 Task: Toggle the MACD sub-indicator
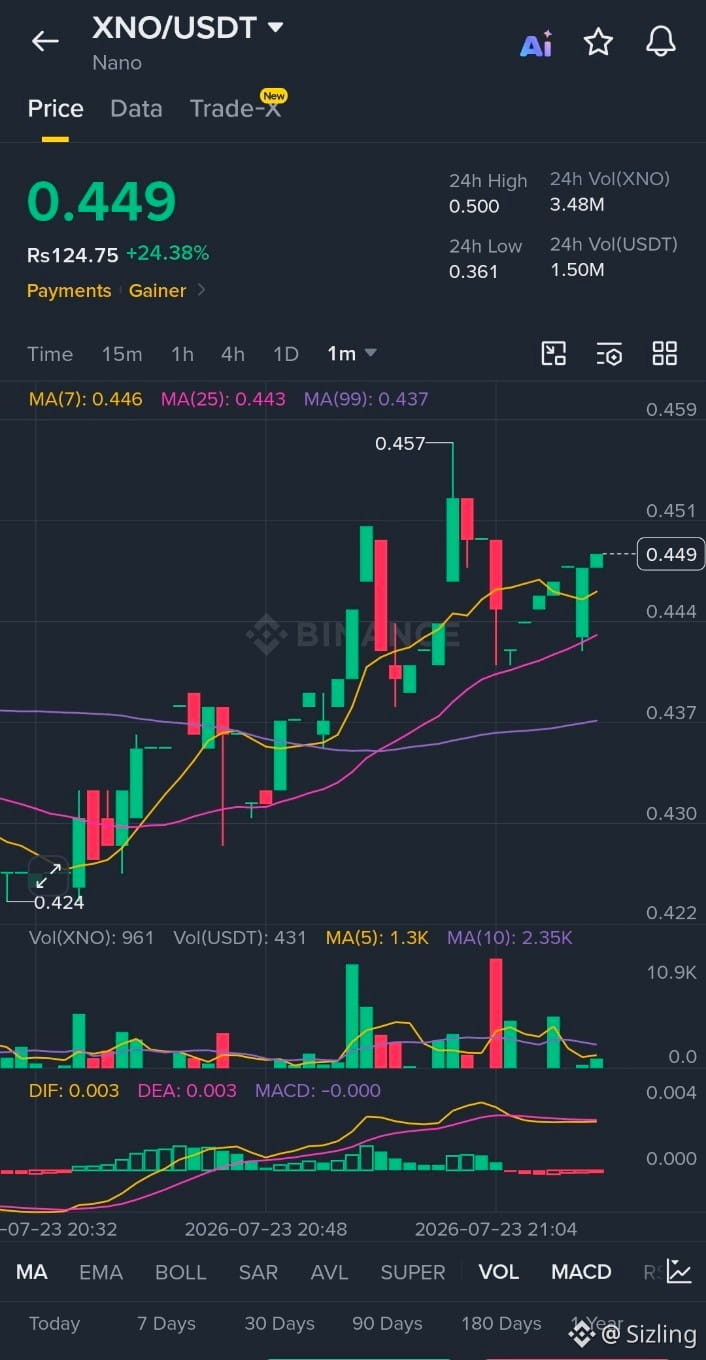(581, 1272)
